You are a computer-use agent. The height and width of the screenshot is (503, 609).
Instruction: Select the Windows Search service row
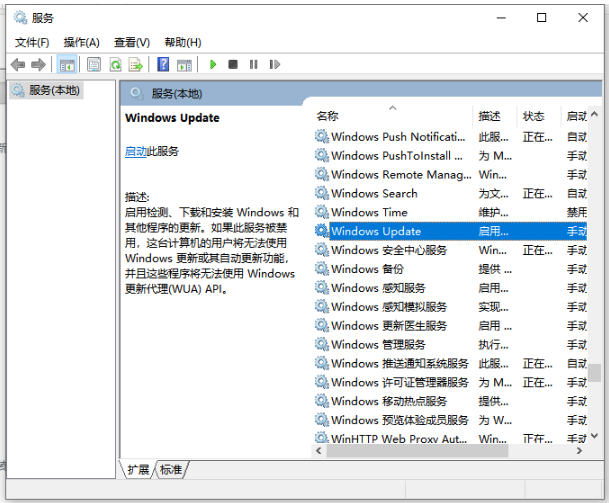tap(374, 193)
